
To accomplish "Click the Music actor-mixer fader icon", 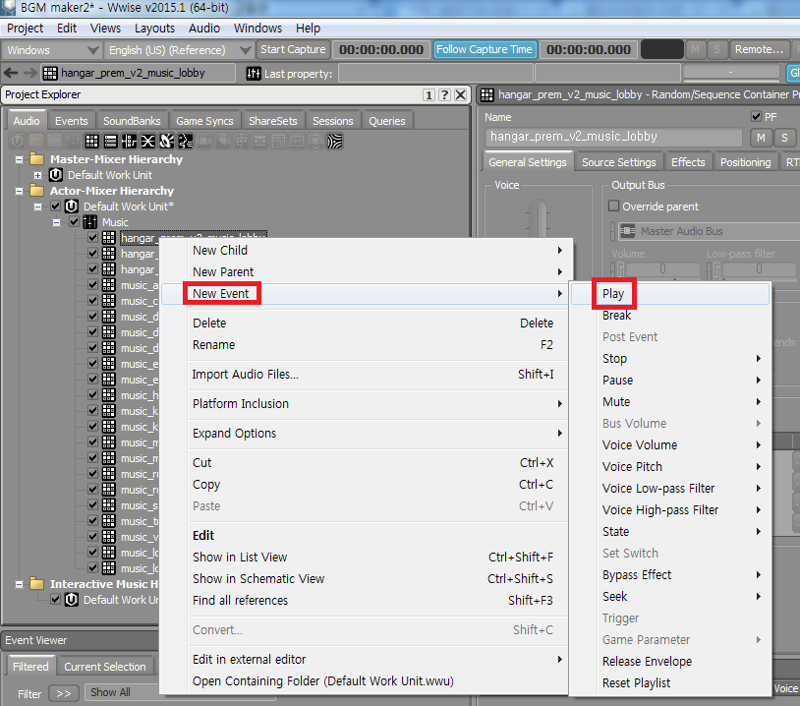I will click(x=90, y=222).
